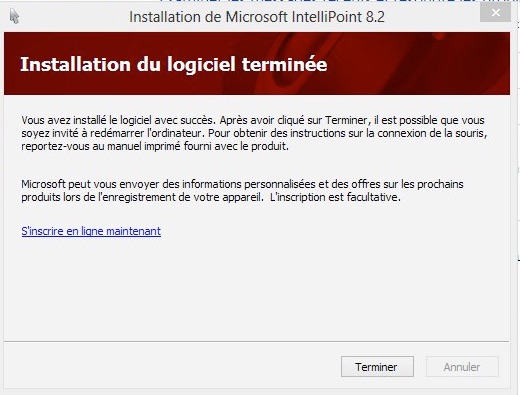Close the IntelliPoint installation dialog

point(495,13)
